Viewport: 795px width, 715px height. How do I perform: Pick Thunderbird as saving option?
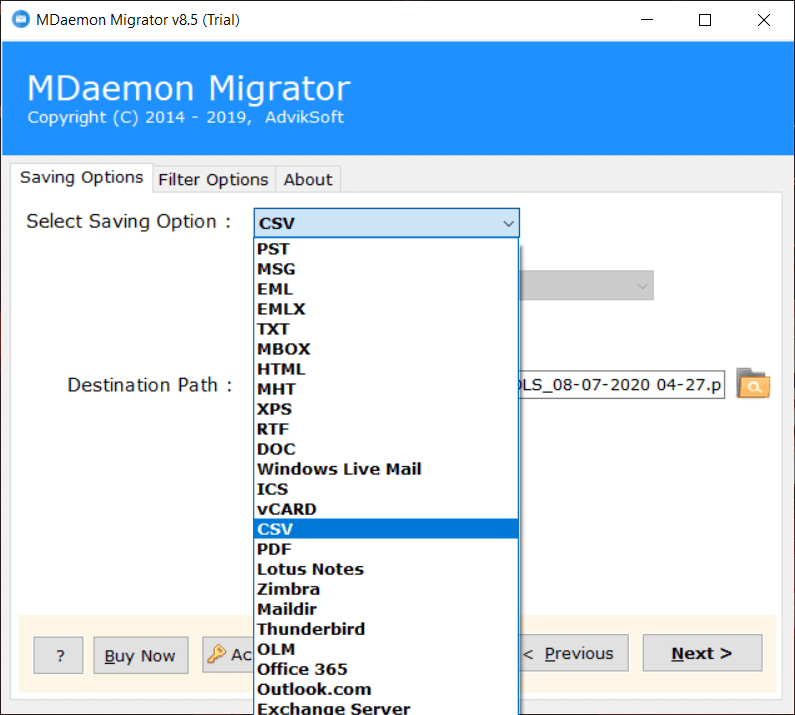click(386, 629)
